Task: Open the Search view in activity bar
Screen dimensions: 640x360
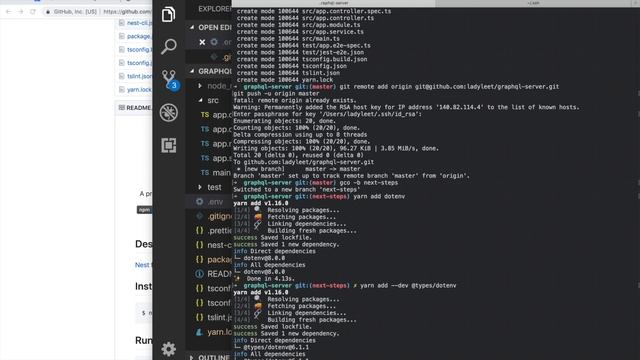Action: click(168, 47)
